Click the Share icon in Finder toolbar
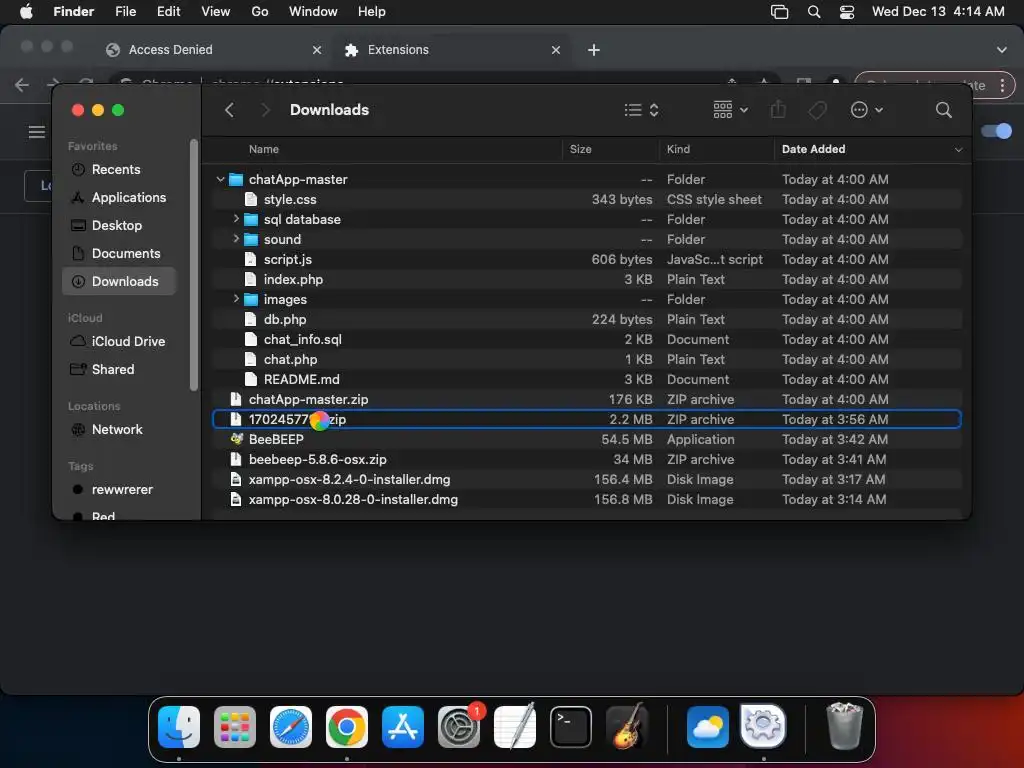The width and height of the screenshot is (1024, 768). click(x=778, y=110)
